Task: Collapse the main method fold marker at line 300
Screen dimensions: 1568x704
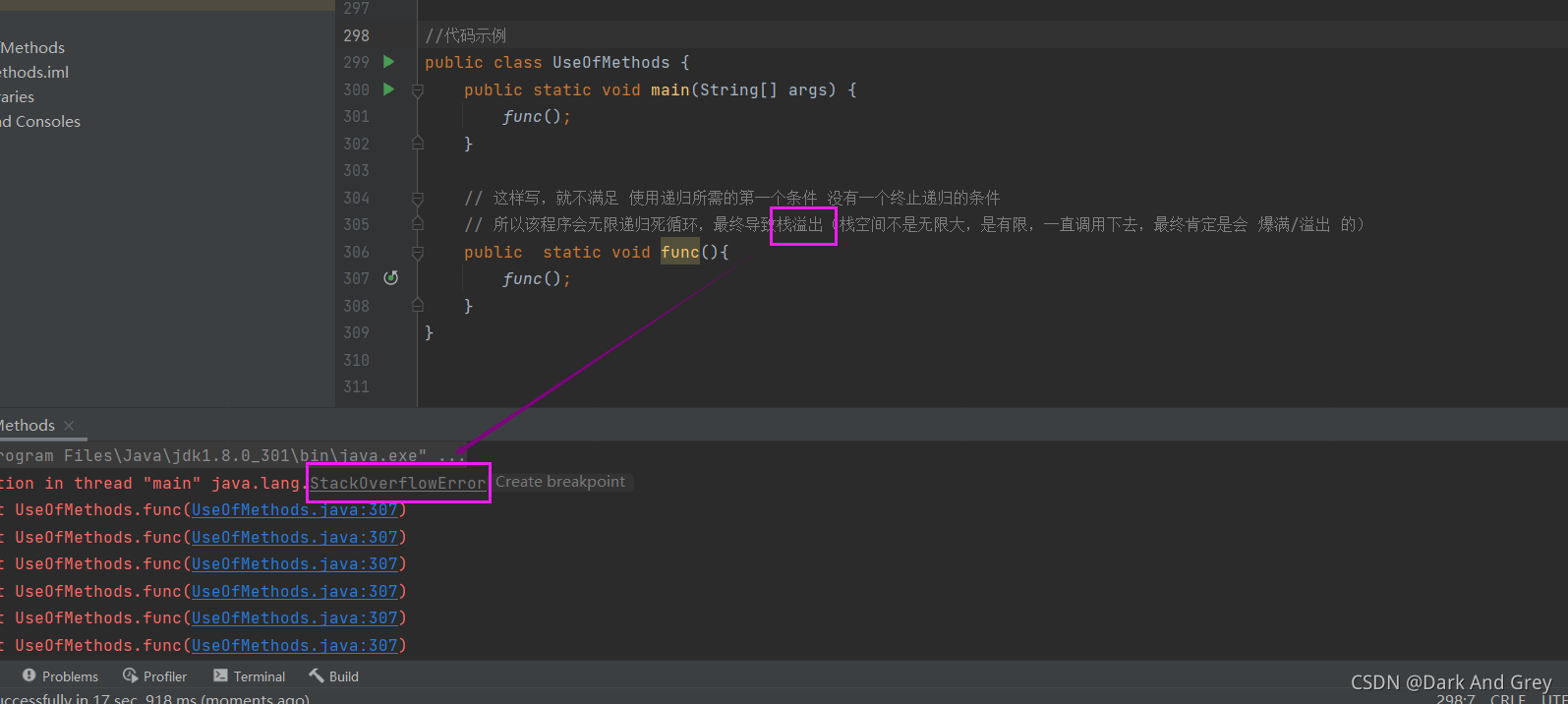Action: tap(417, 90)
